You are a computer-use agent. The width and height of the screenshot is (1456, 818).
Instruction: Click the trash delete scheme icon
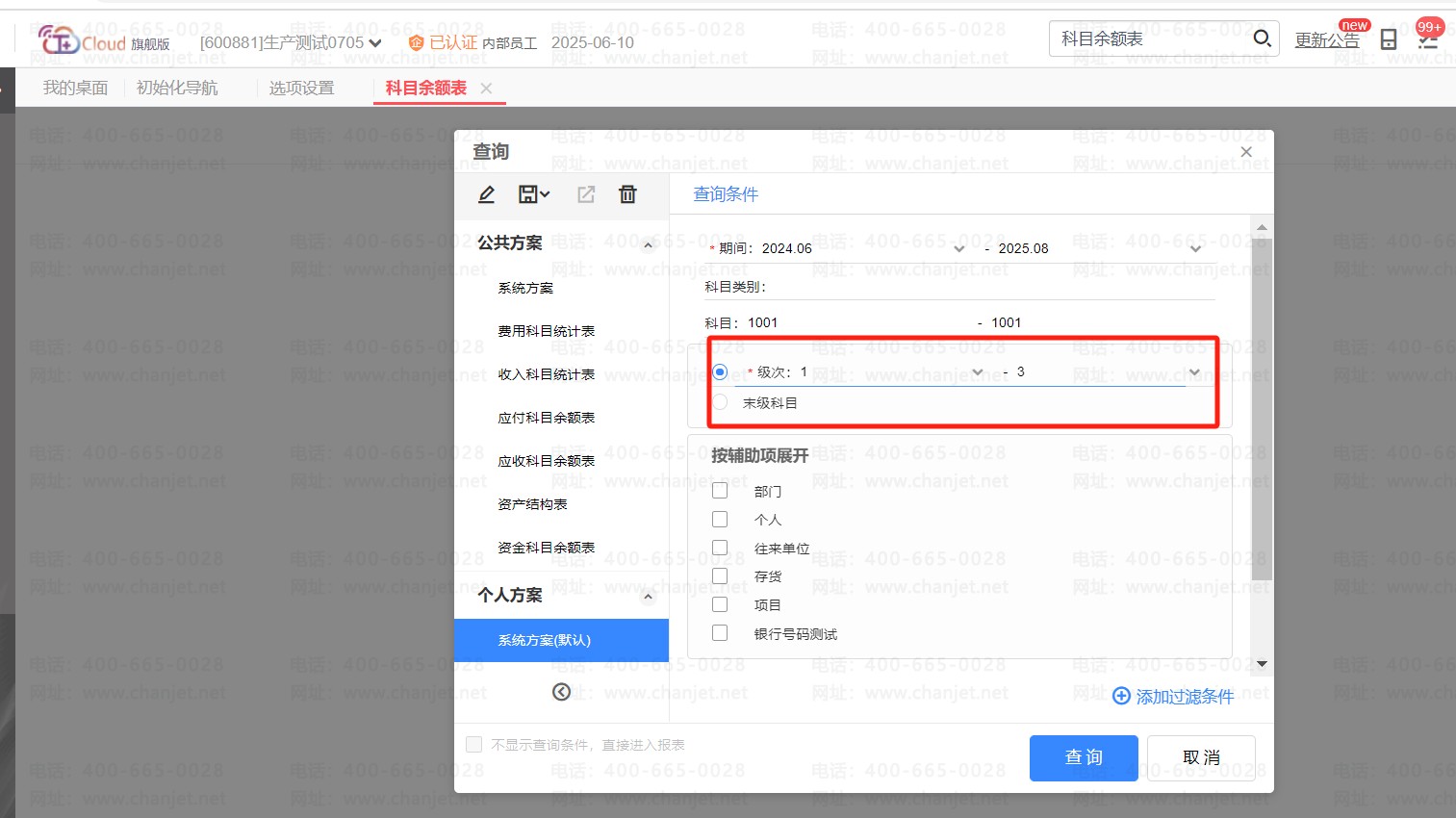[627, 194]
